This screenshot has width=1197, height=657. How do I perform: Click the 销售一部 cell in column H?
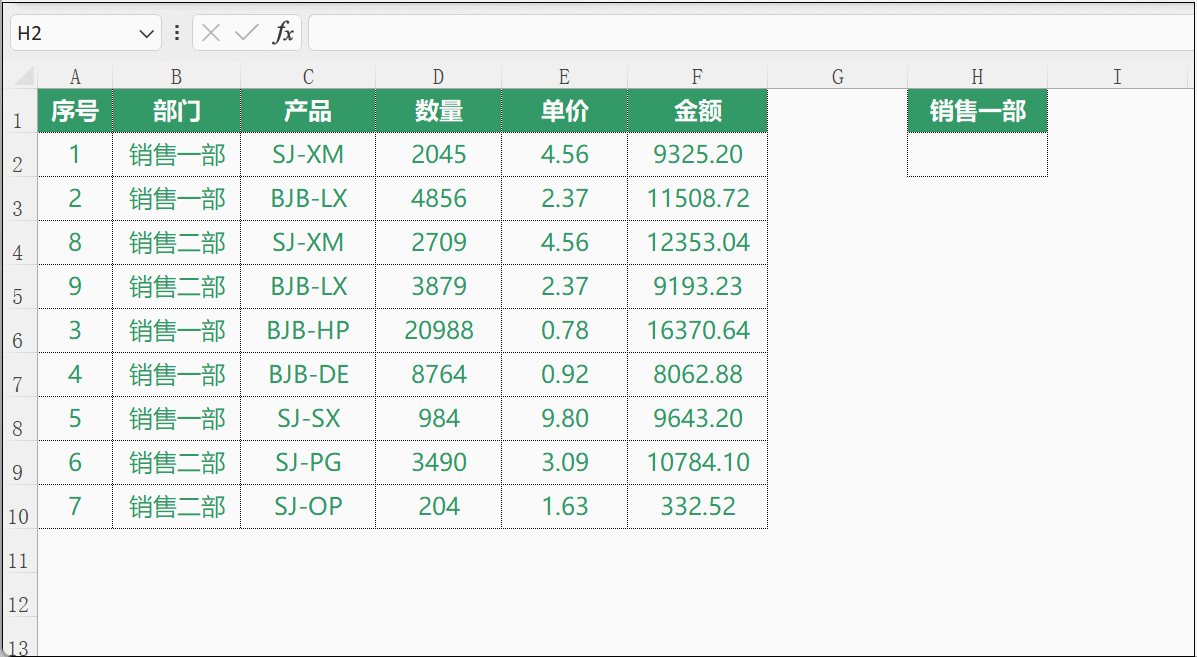click(x=977, y=111)
